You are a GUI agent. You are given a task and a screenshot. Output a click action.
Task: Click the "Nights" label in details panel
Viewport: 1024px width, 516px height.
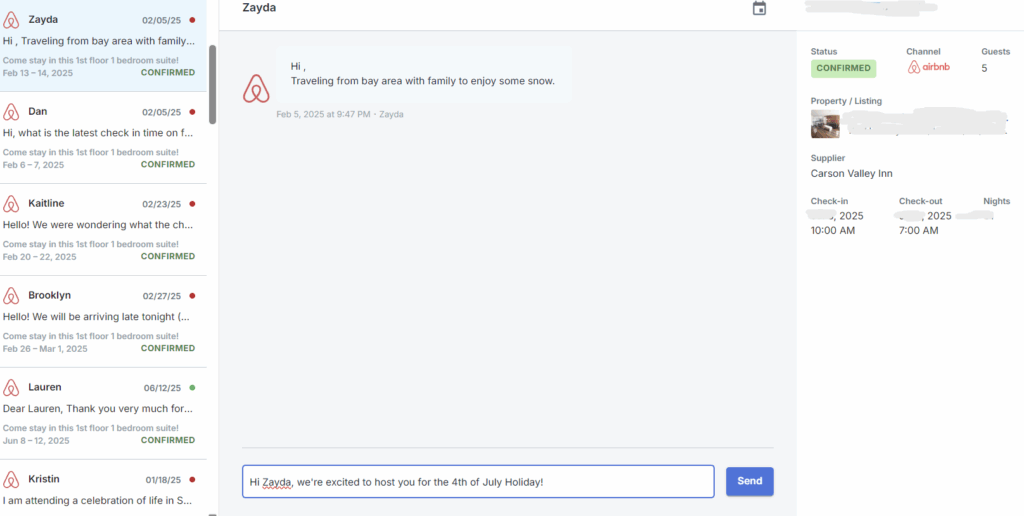click(x=997, y=201)
